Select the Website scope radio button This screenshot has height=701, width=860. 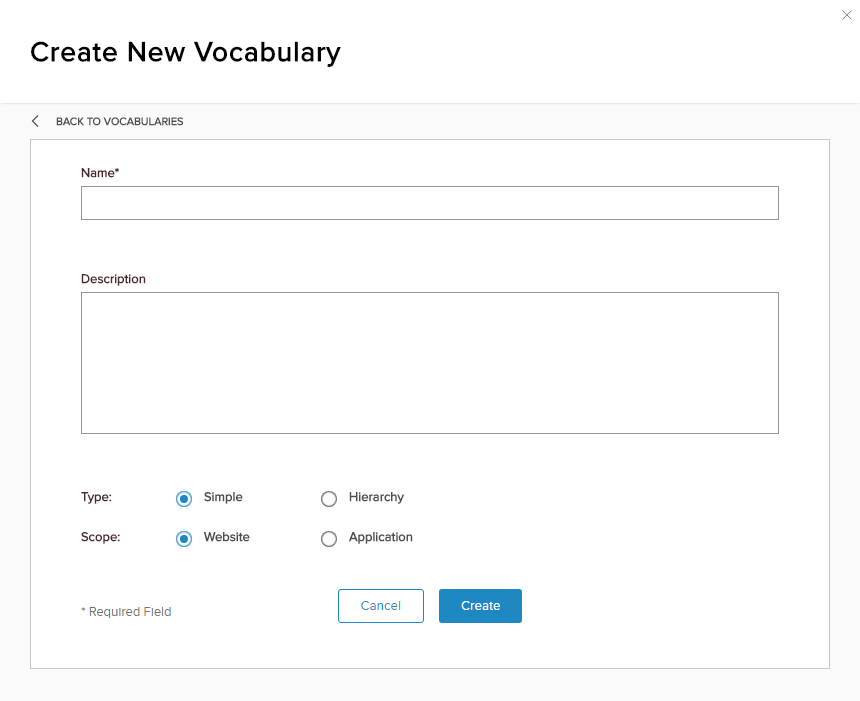[184, 539]
